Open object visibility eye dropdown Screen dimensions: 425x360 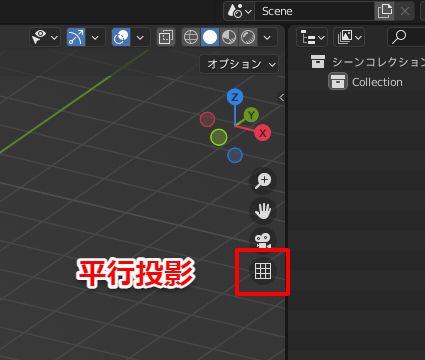click(44, 37)
